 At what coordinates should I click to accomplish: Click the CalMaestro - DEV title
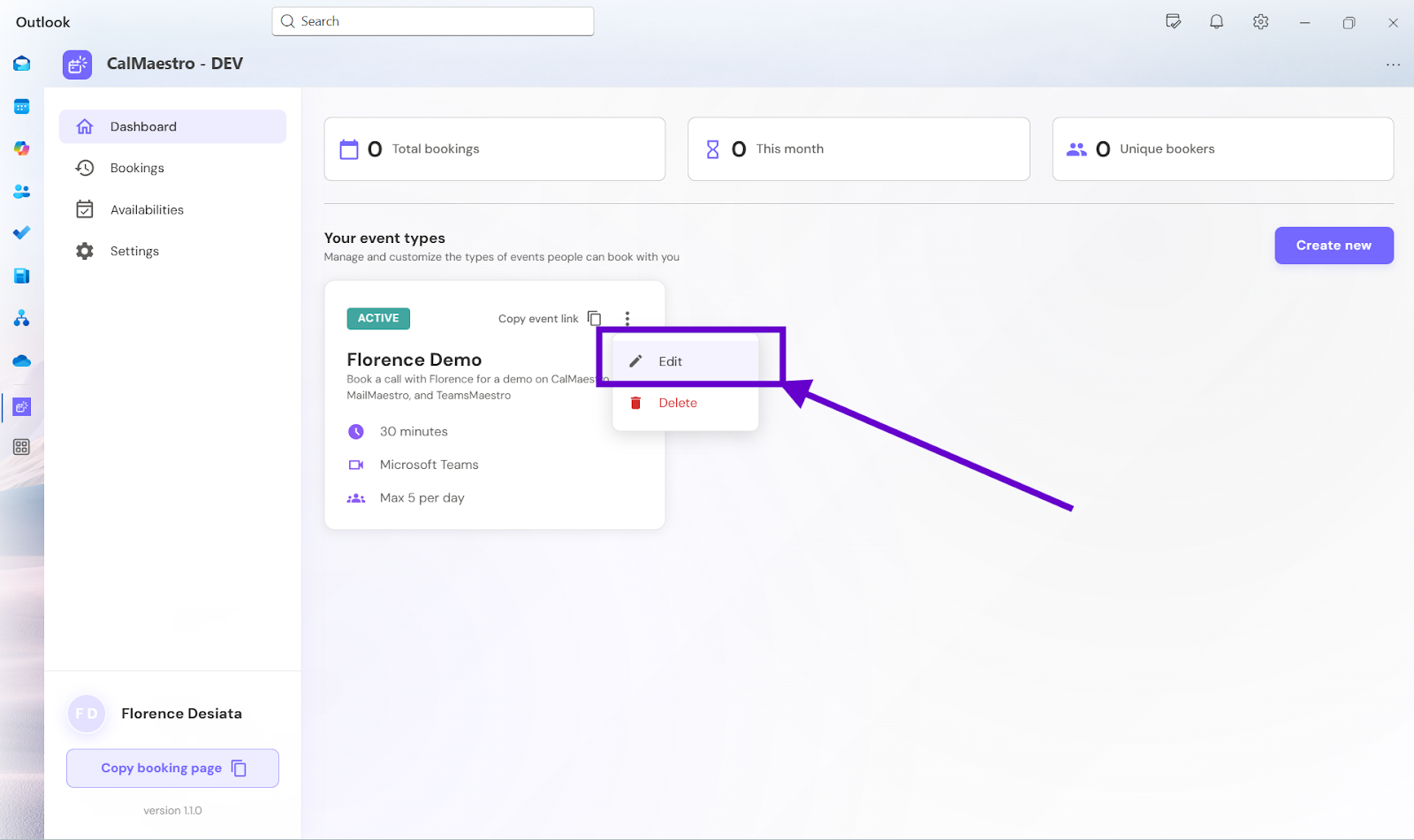175,64
